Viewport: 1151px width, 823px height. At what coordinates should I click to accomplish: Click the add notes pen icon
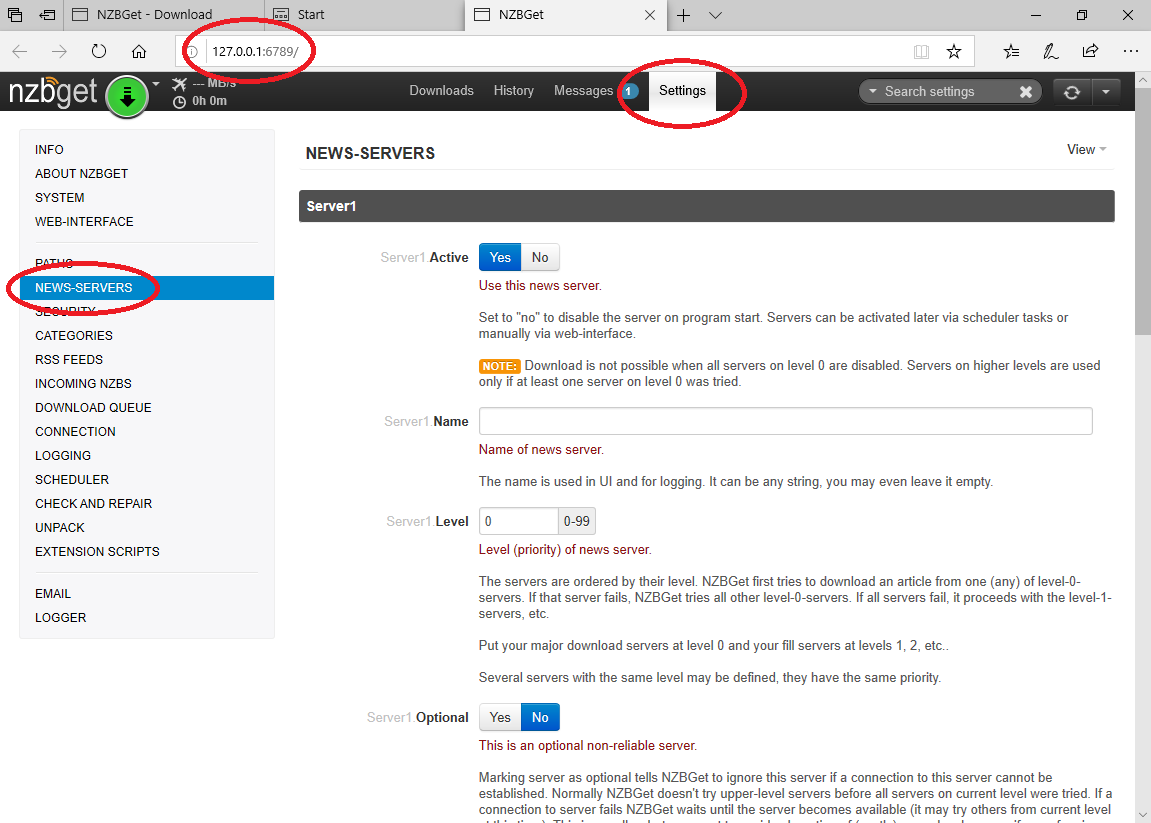pyautogui.click(x=1050, y=51)
